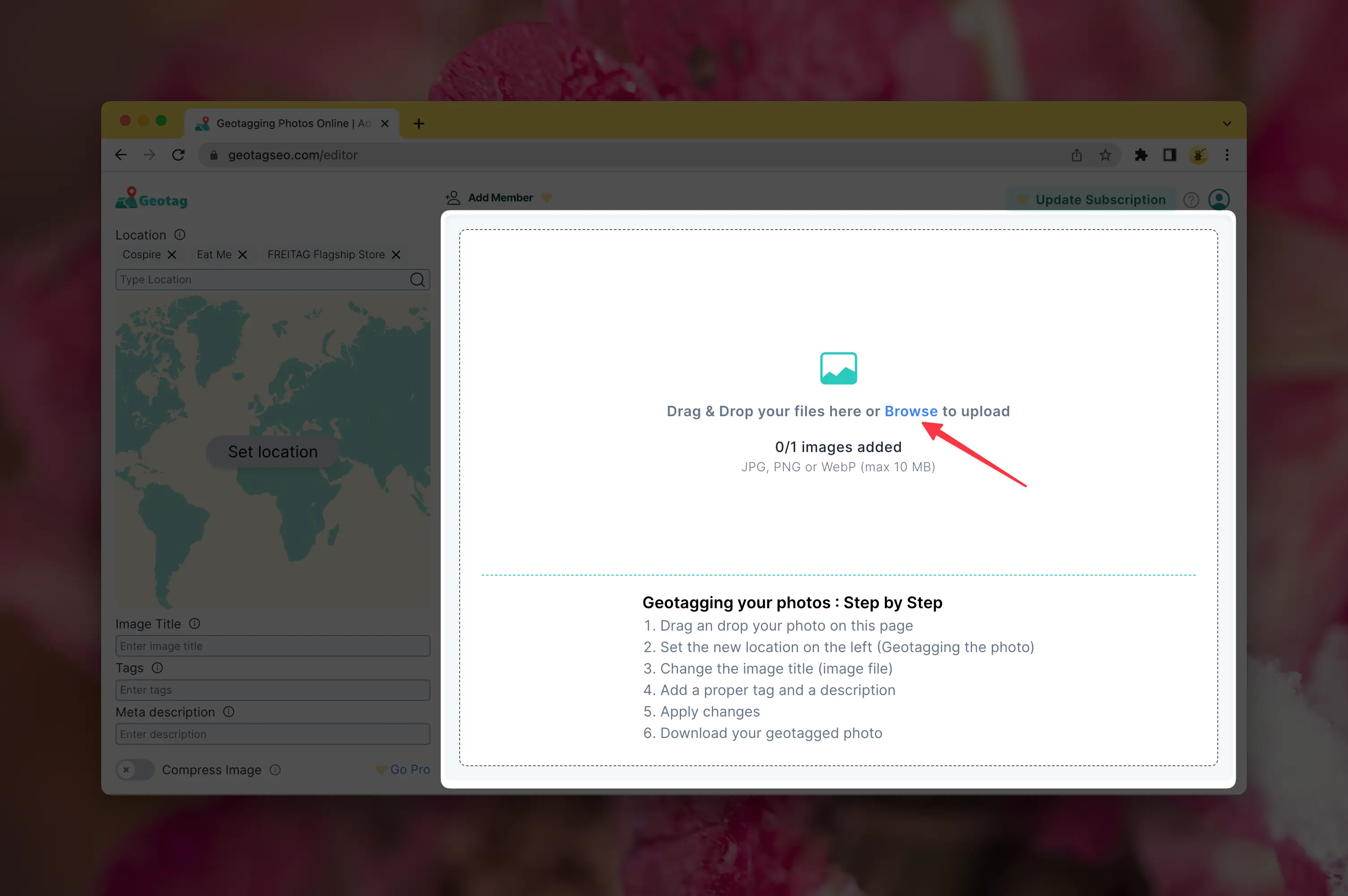The image size is (1348, 896).
Task: Click the new tab plus button
Action: coord(419,122)
